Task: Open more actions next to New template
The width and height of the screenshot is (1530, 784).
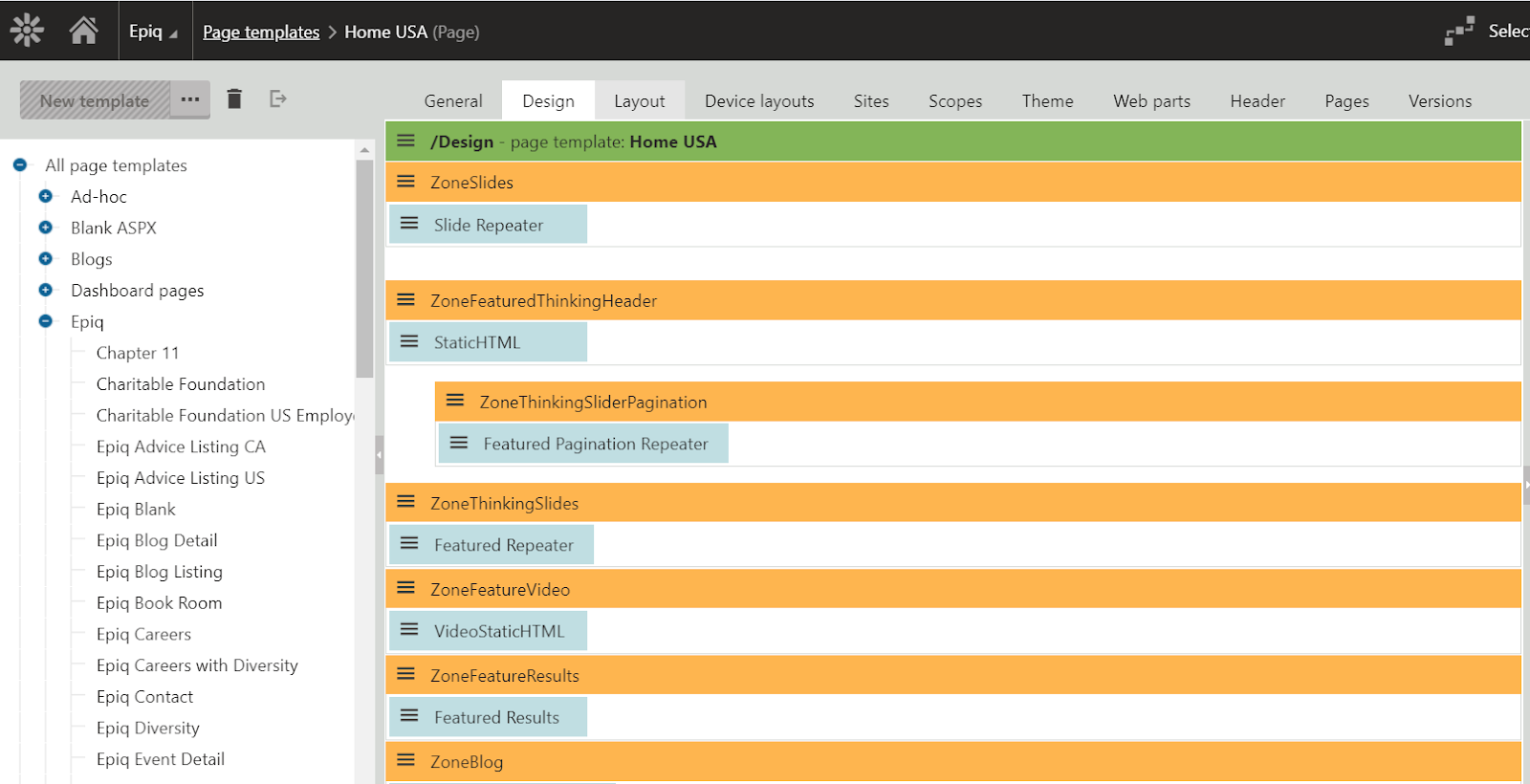Action: coord(190,99)
